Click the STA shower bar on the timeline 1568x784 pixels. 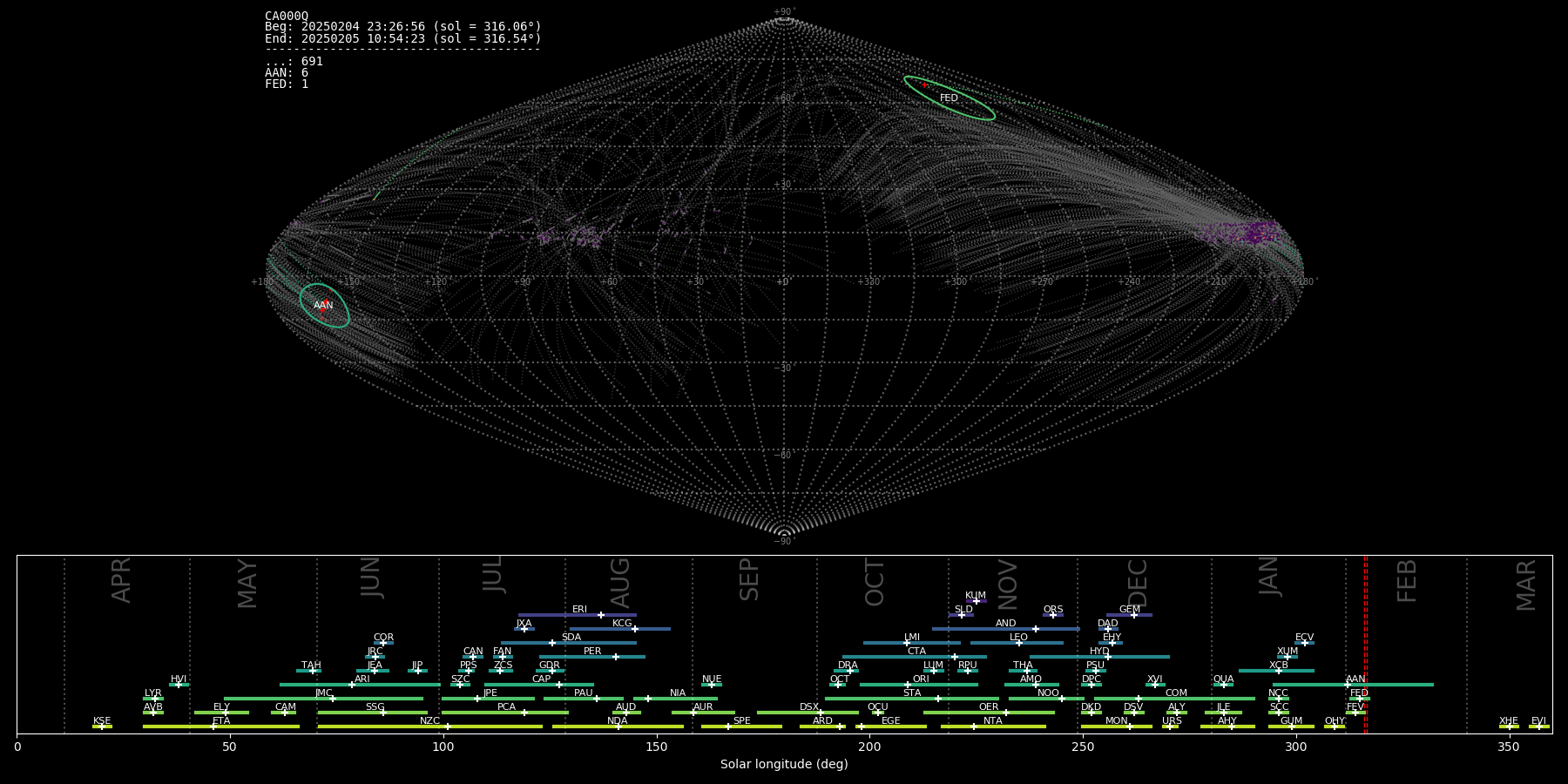coord(912,699)
